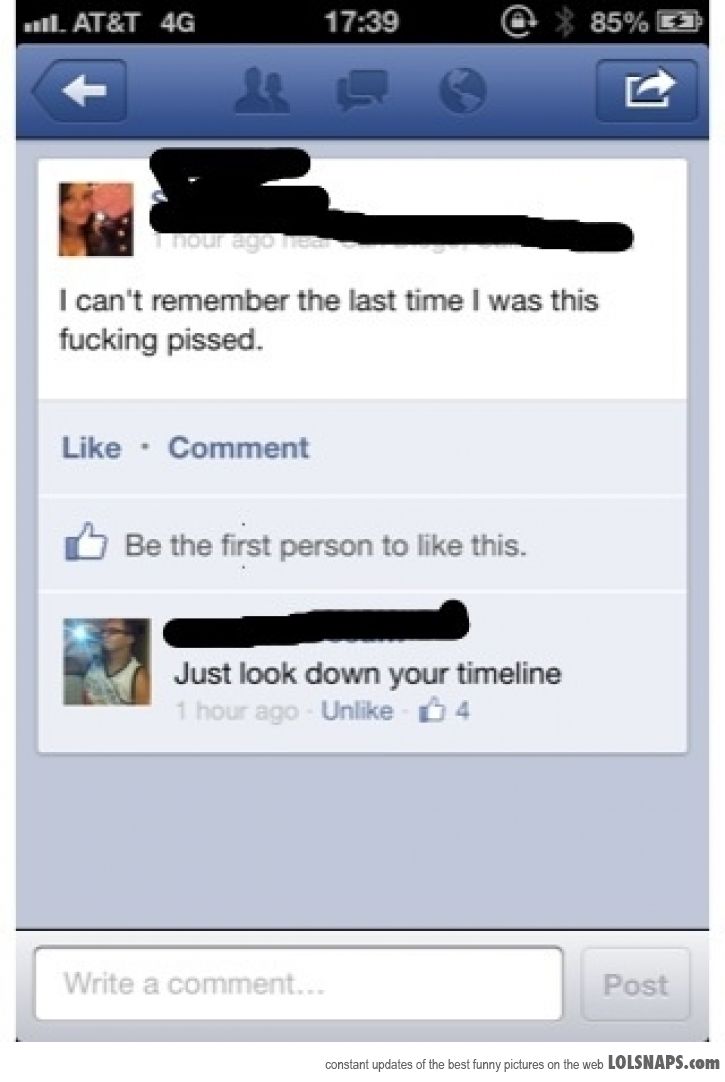Click the Comment link under the post
This screenshot has width=725, height=1082.
pyautogui.click(x=239, y=448)
